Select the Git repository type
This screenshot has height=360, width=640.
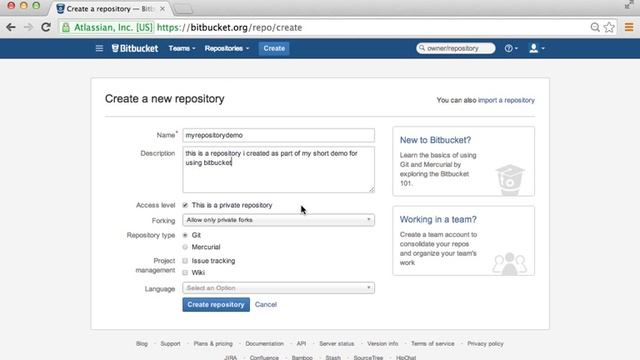tap(185, 235)
